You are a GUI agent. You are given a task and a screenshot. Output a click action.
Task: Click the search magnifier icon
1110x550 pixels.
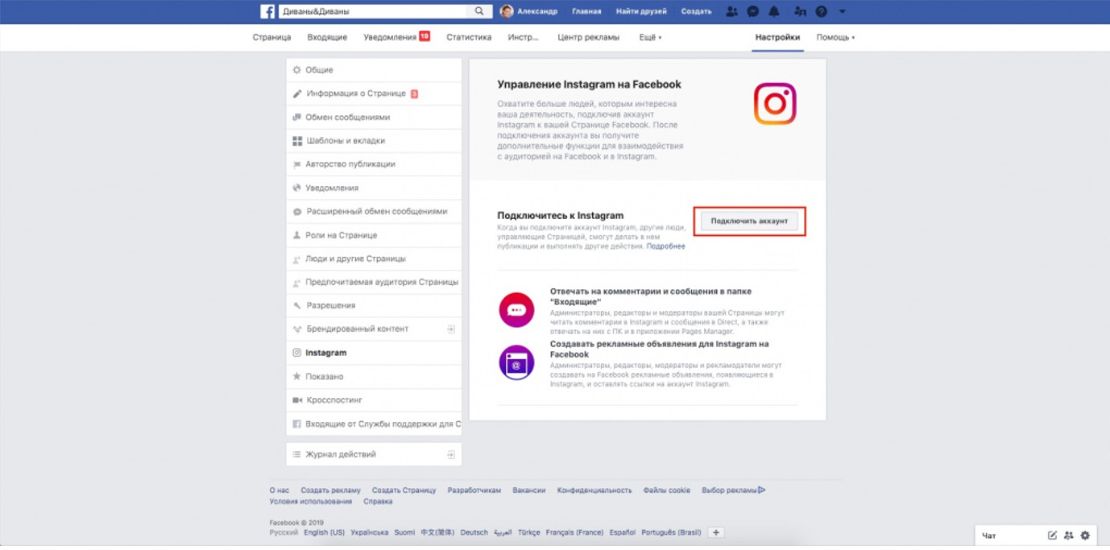pyautogui.click(x=479, y=11)
